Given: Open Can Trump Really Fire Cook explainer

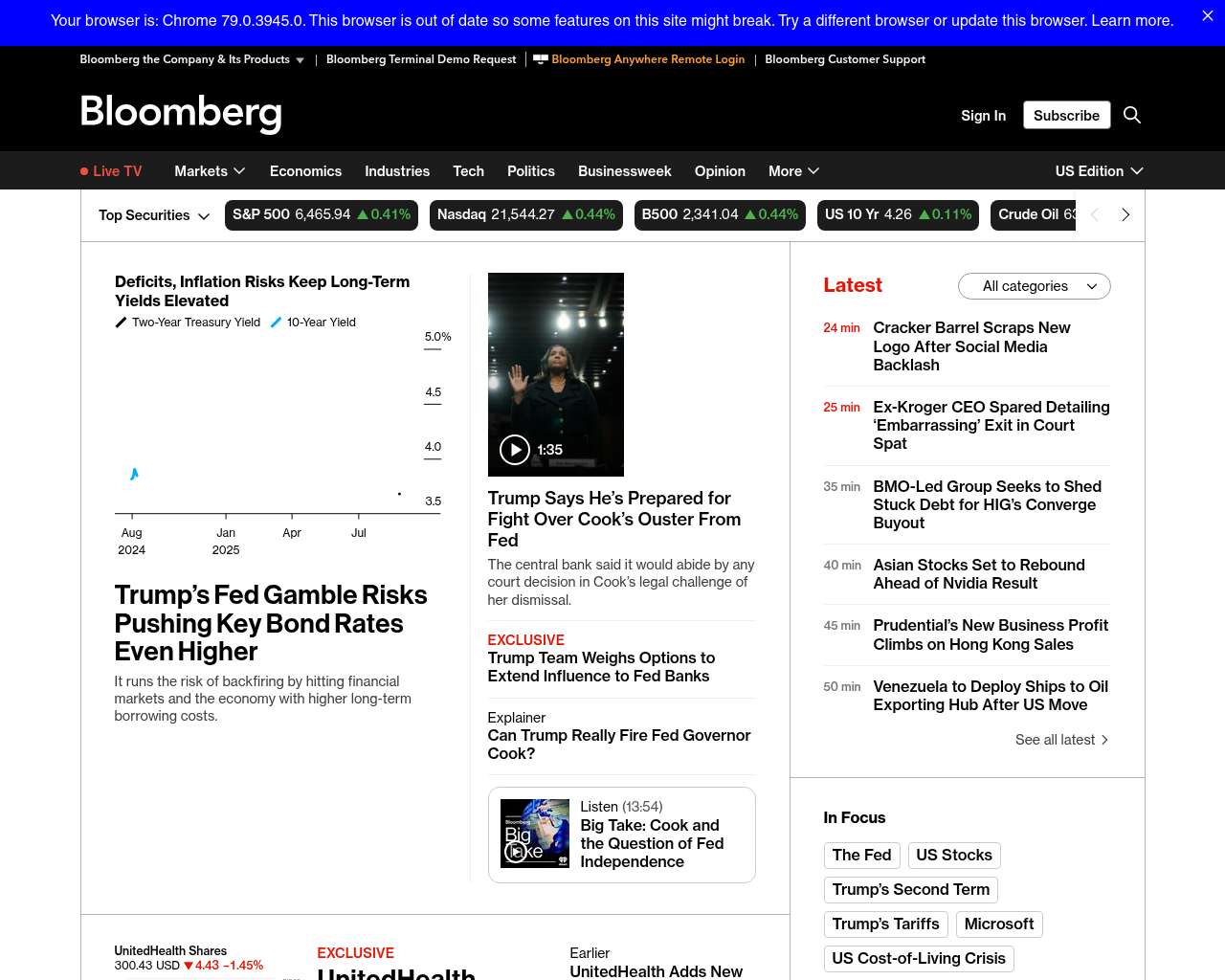Looking at the screenshot, I should tap(619, 745).
